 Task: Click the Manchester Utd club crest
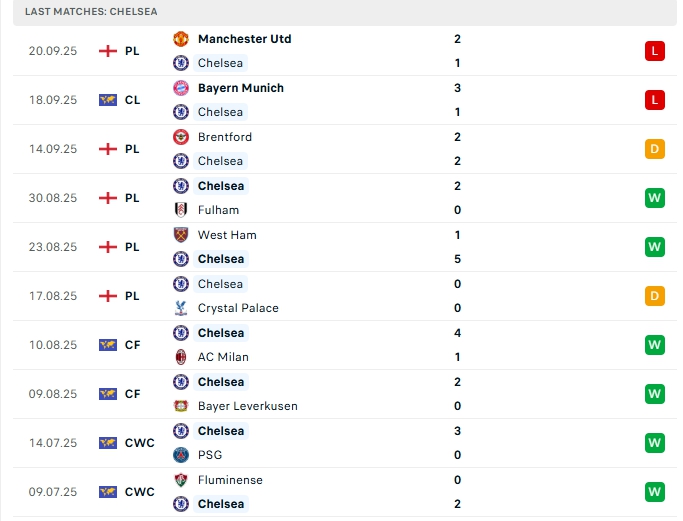pos(181,39)
